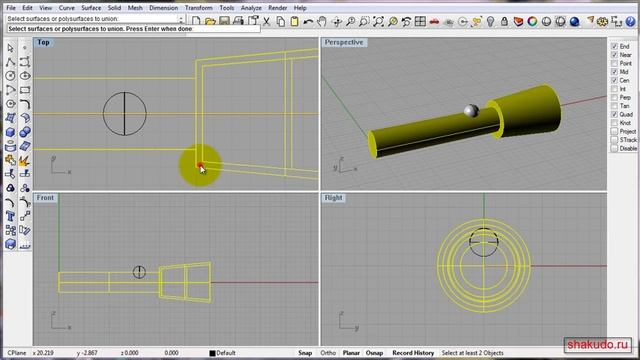The height and width of the screenshot is (360, 640).
Task: Click the Save floppy disk icon
Action: coord(224,21)
